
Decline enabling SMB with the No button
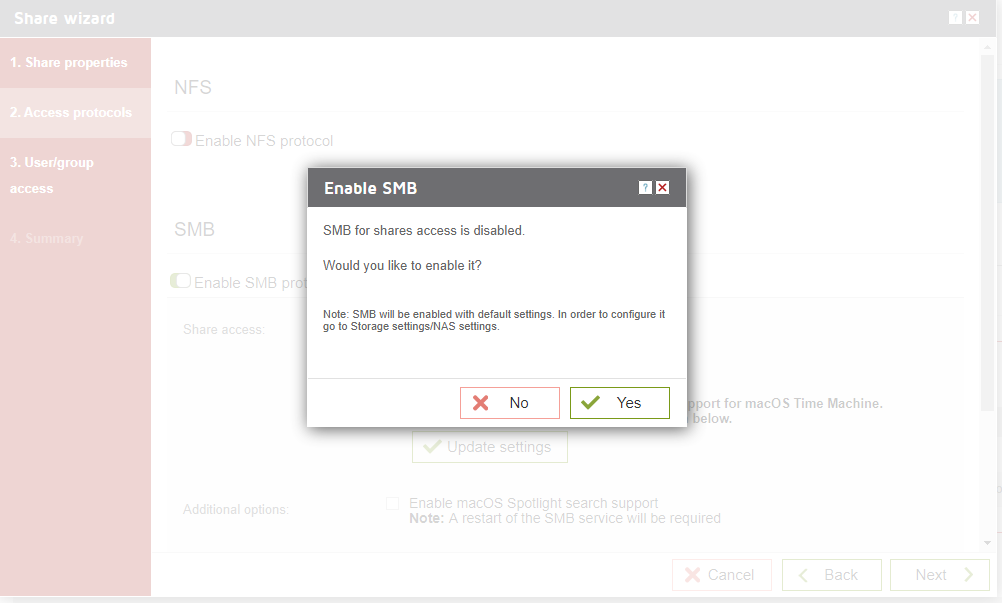pos(510,403)
